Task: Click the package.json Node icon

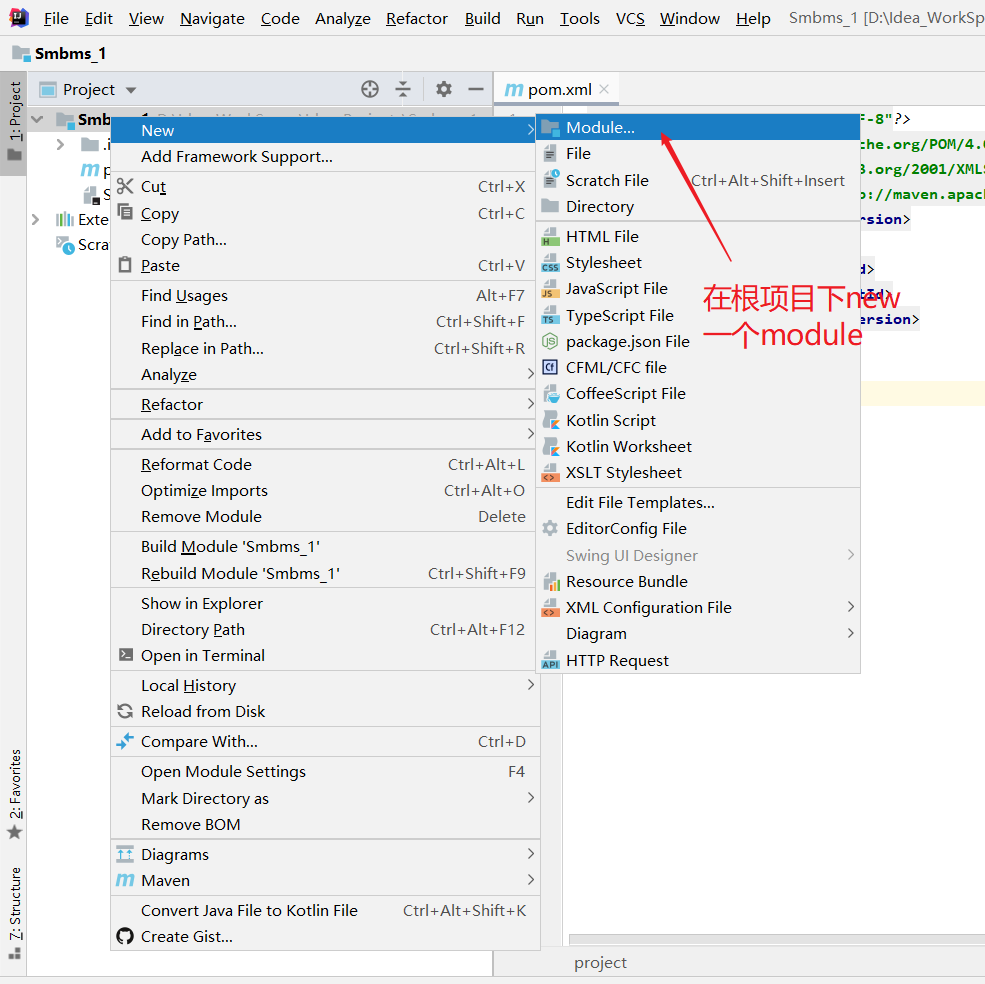Action: [550, 341]
